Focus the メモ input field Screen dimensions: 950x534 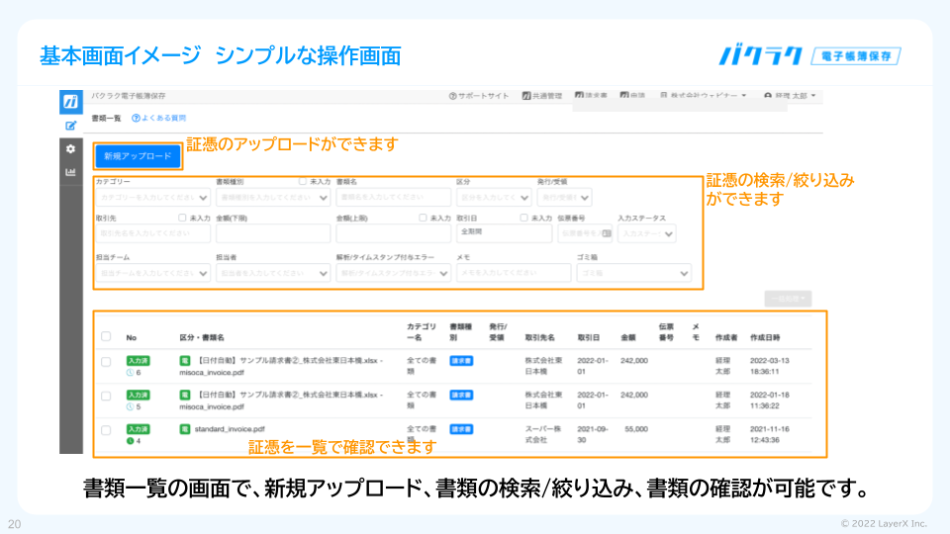513,273
